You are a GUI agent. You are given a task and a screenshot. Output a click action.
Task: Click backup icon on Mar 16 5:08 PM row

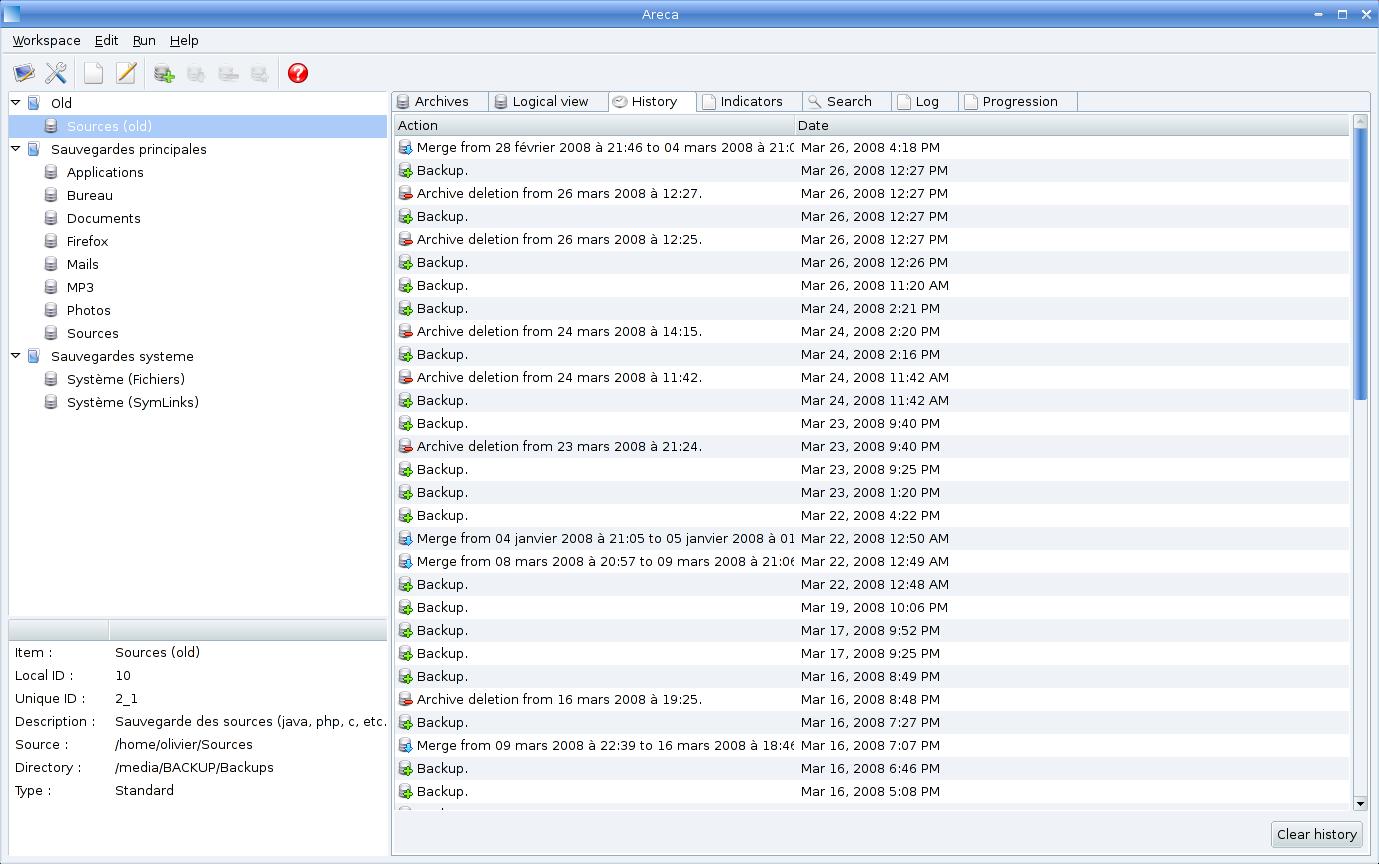(406, 791)
